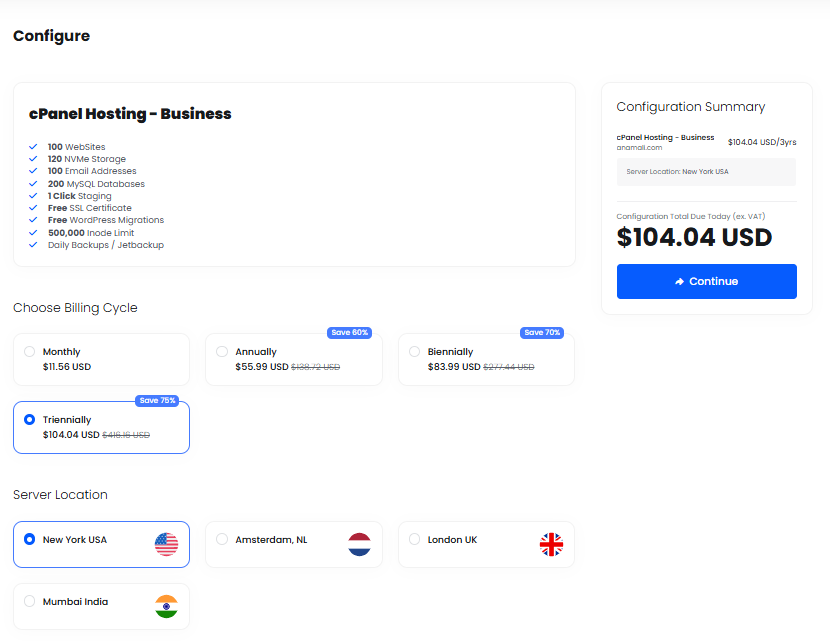Screen dimensions: 830x641
Task: Click the checkmark beside 100 WebSites
Action: (33, 147)
